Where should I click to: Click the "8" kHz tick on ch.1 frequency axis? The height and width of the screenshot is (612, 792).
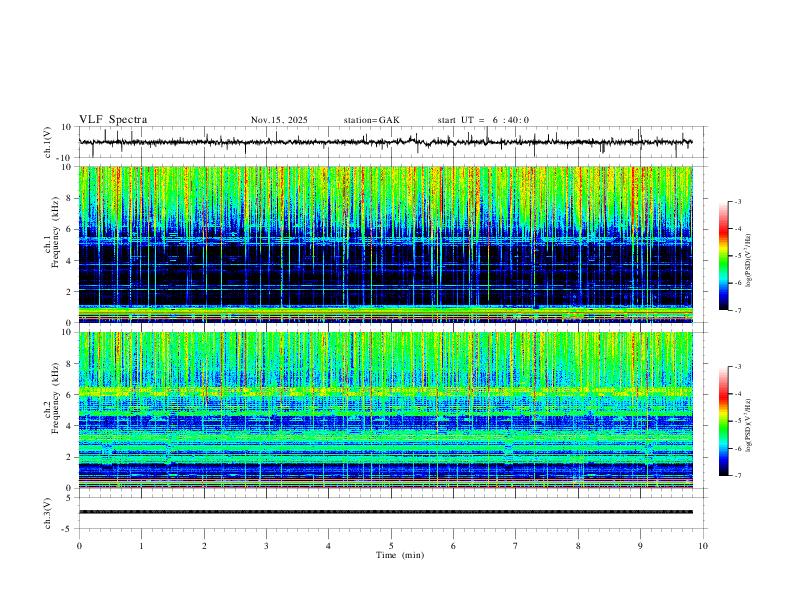coord(69,198)
